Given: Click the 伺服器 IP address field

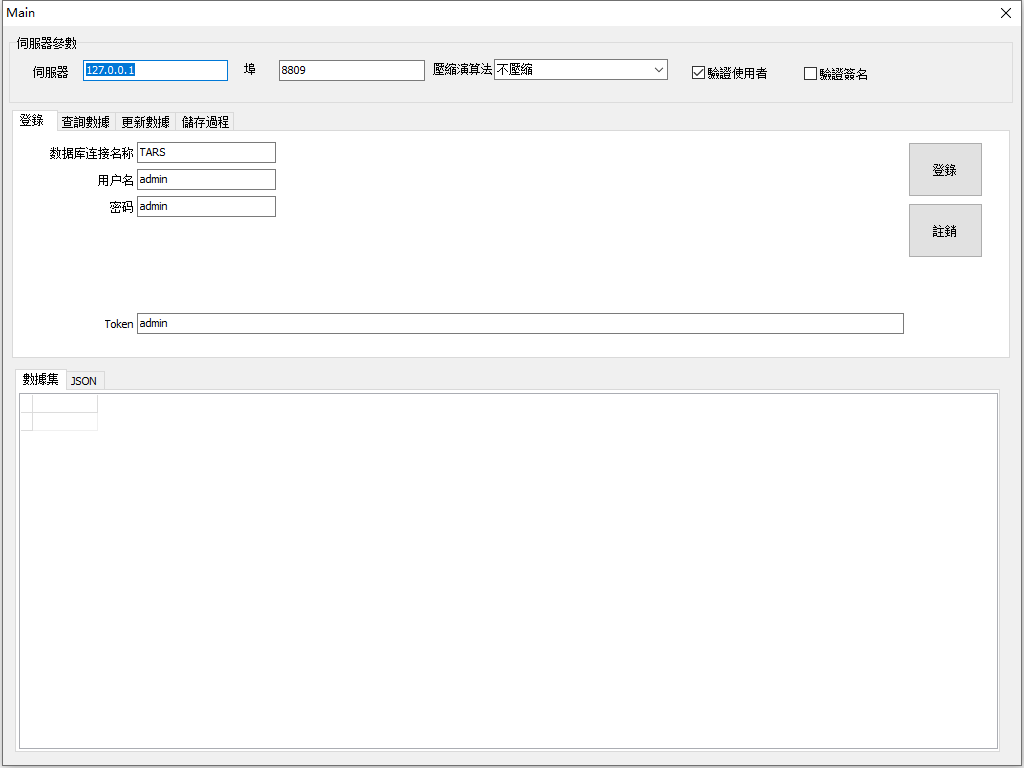Looking at the screenshot, I should (x=155, y=71).
